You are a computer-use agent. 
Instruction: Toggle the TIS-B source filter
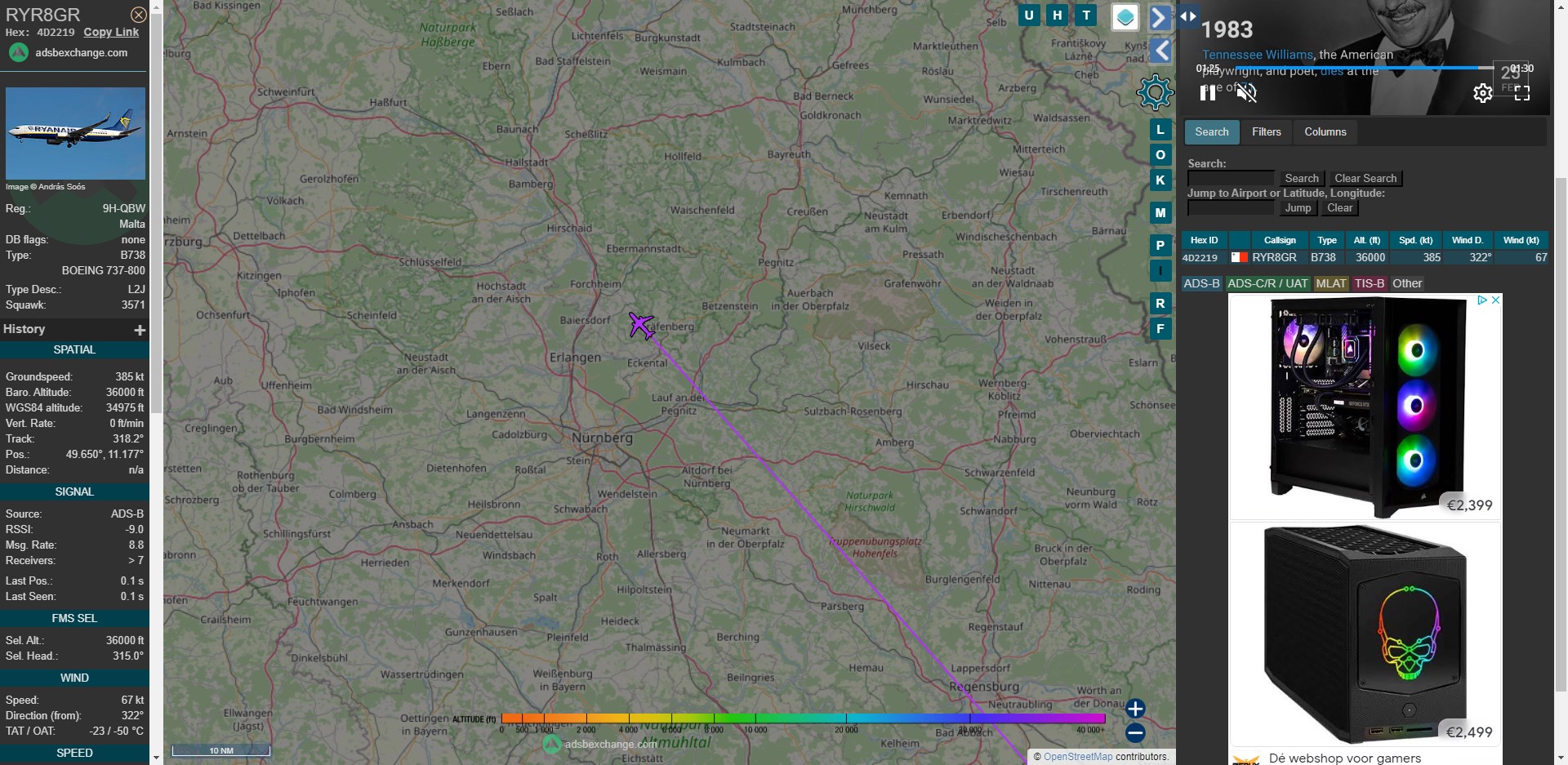[x=1369, y=283]
